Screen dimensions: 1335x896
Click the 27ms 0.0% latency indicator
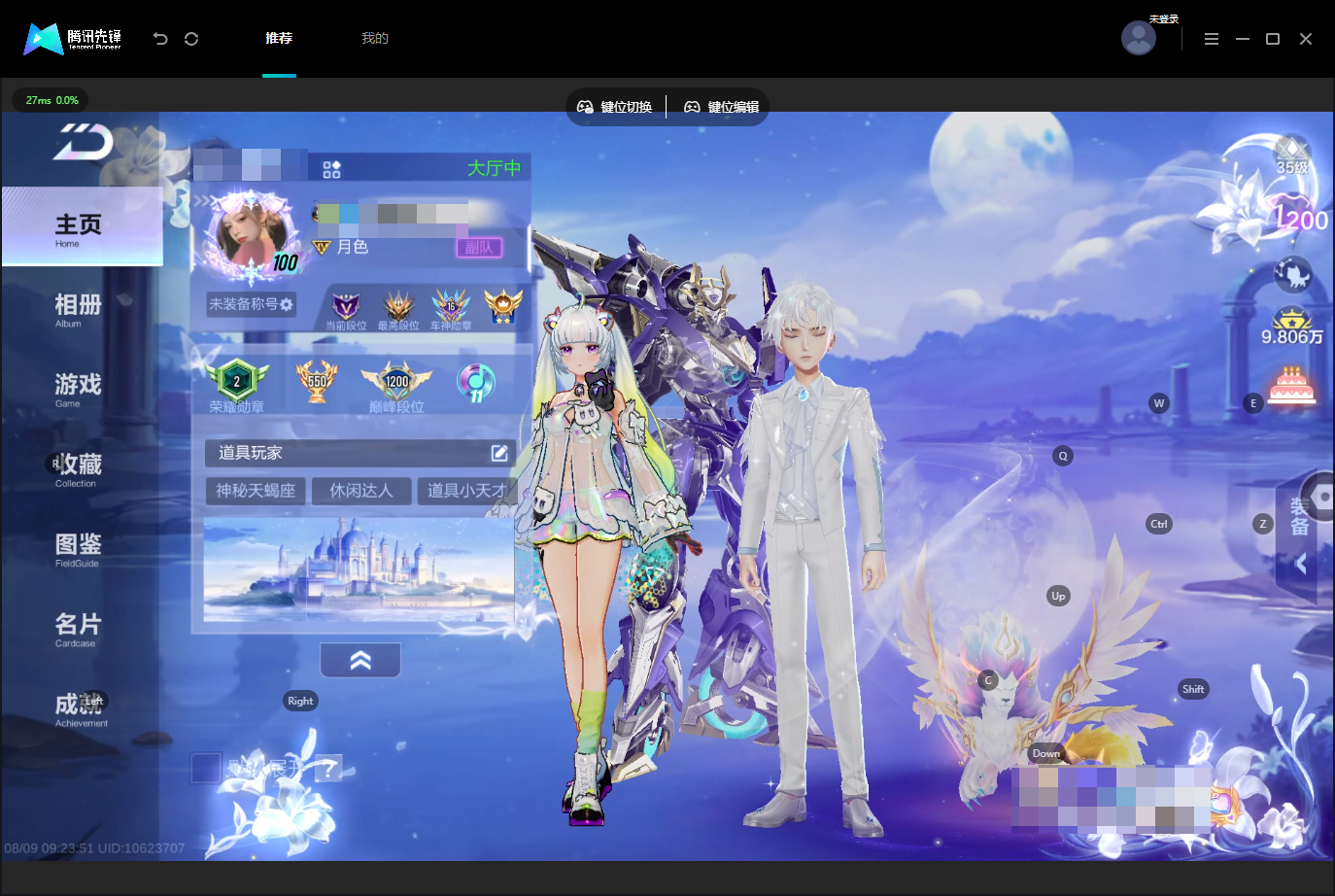51,100
